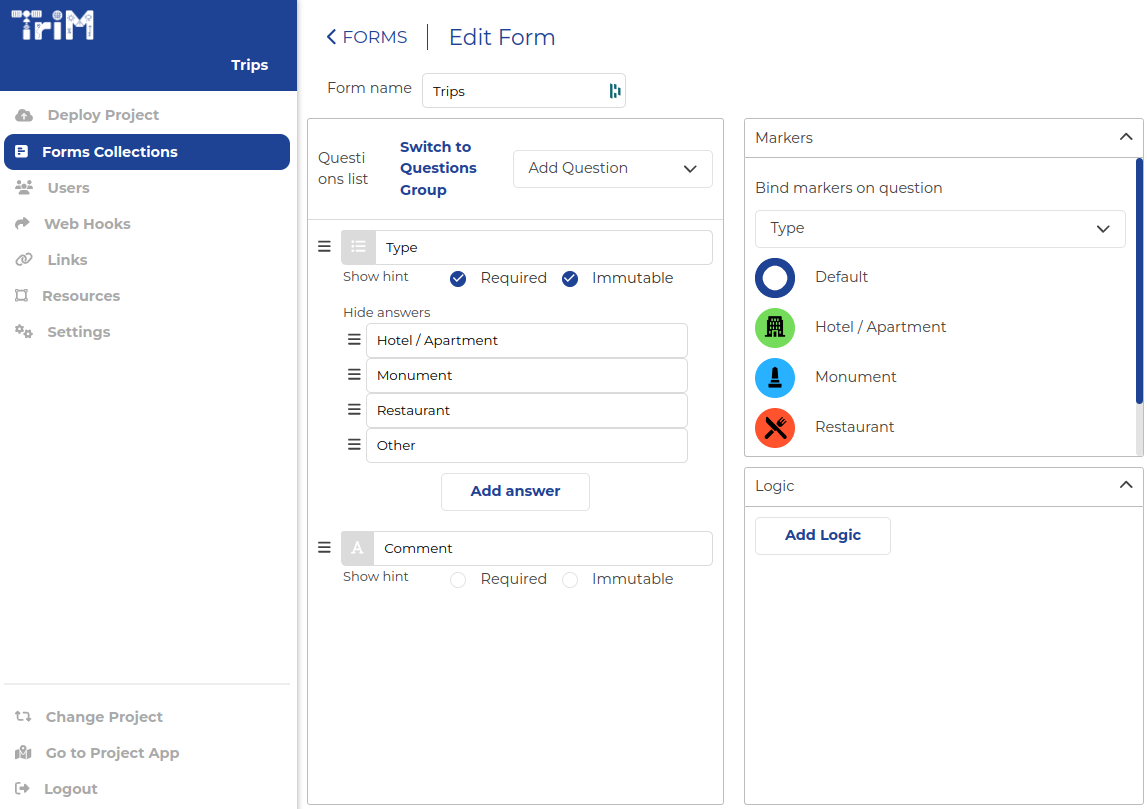Click drag handle icon next to Monument answer

[354, 375]
